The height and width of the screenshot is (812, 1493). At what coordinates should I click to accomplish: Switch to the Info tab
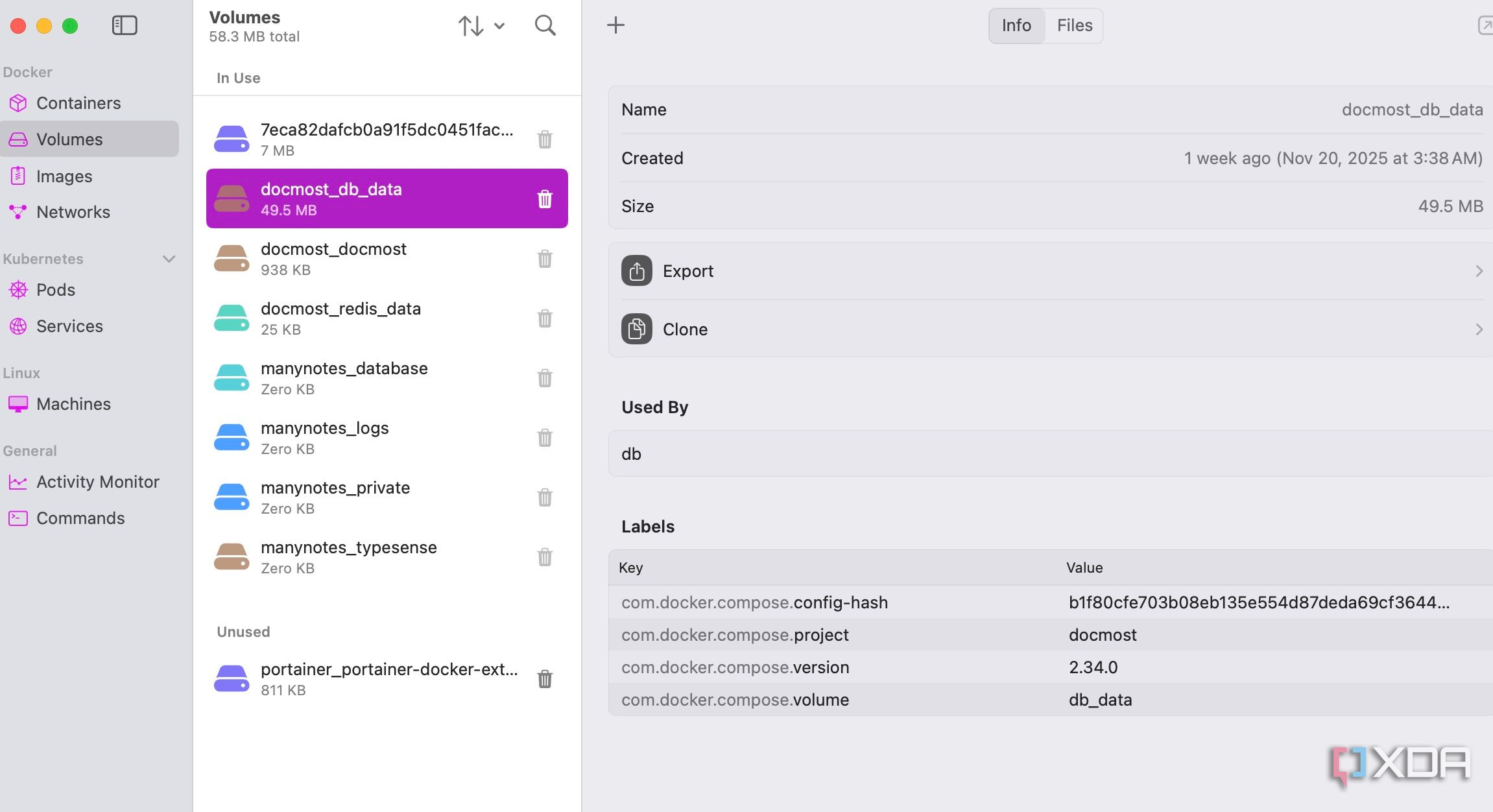coord(1016,25)
